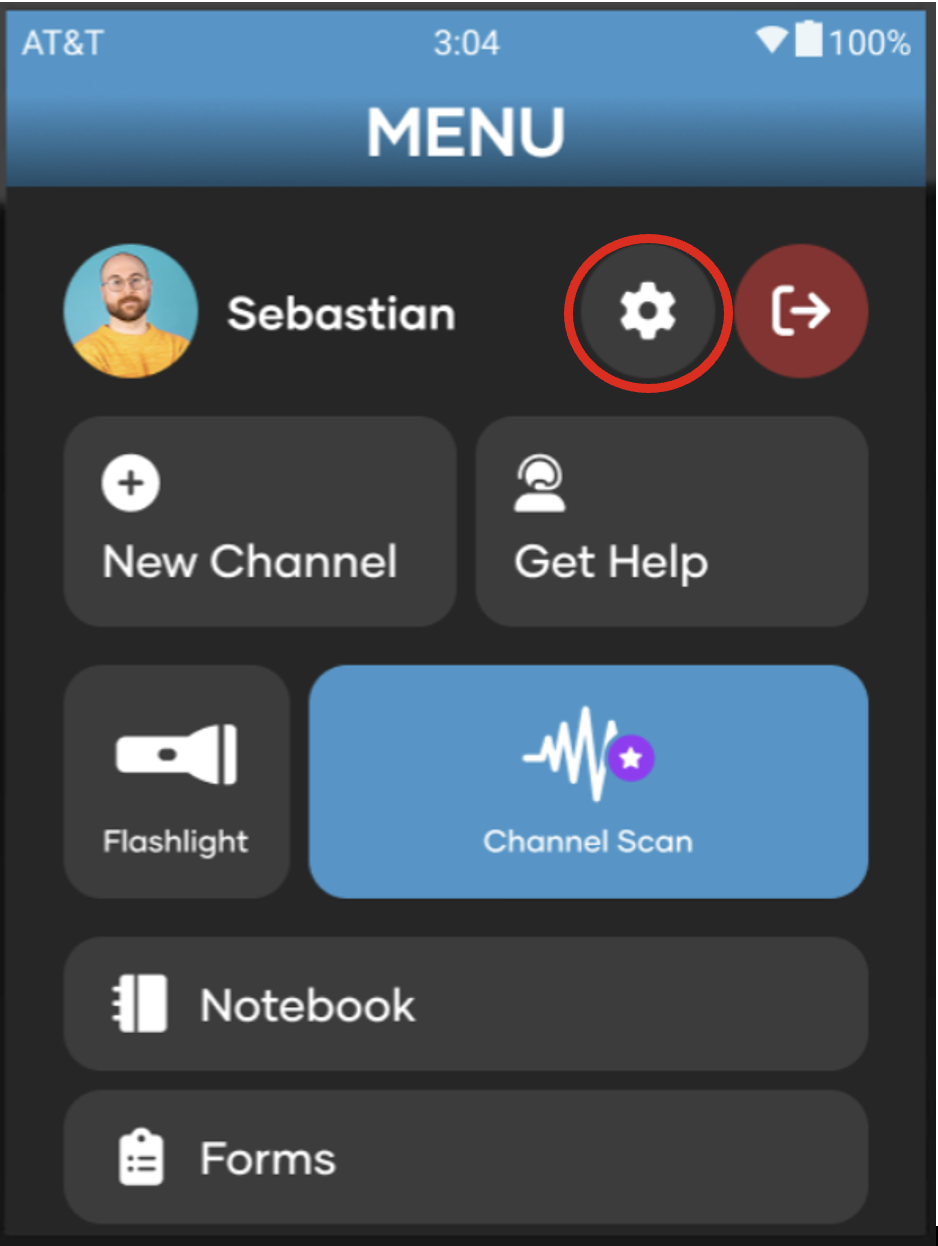Create a channel via New Channel text

[250, 561]
